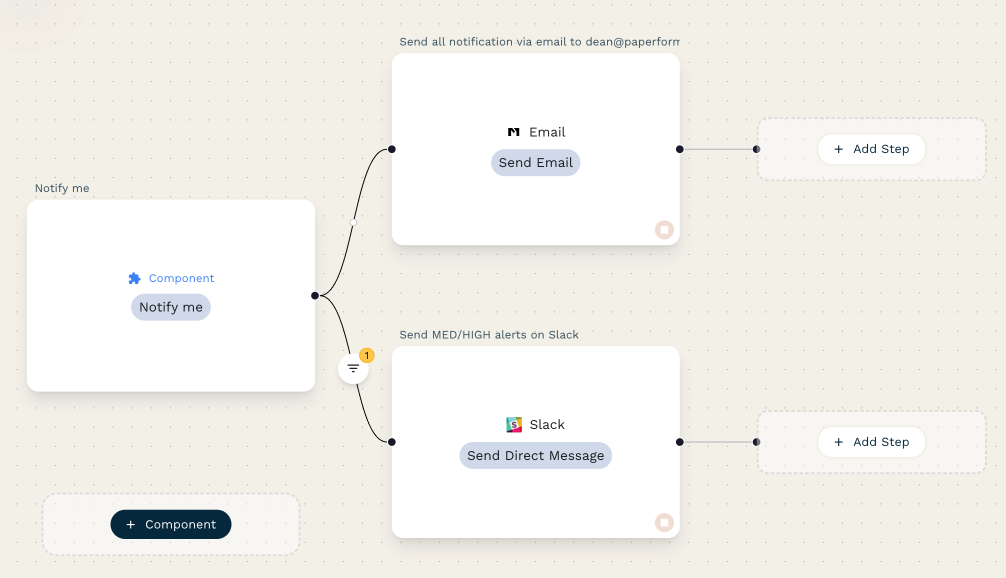1006x578 pixels.
Task: Click the output port dot on Notify me
Action: tap(314, 295)
